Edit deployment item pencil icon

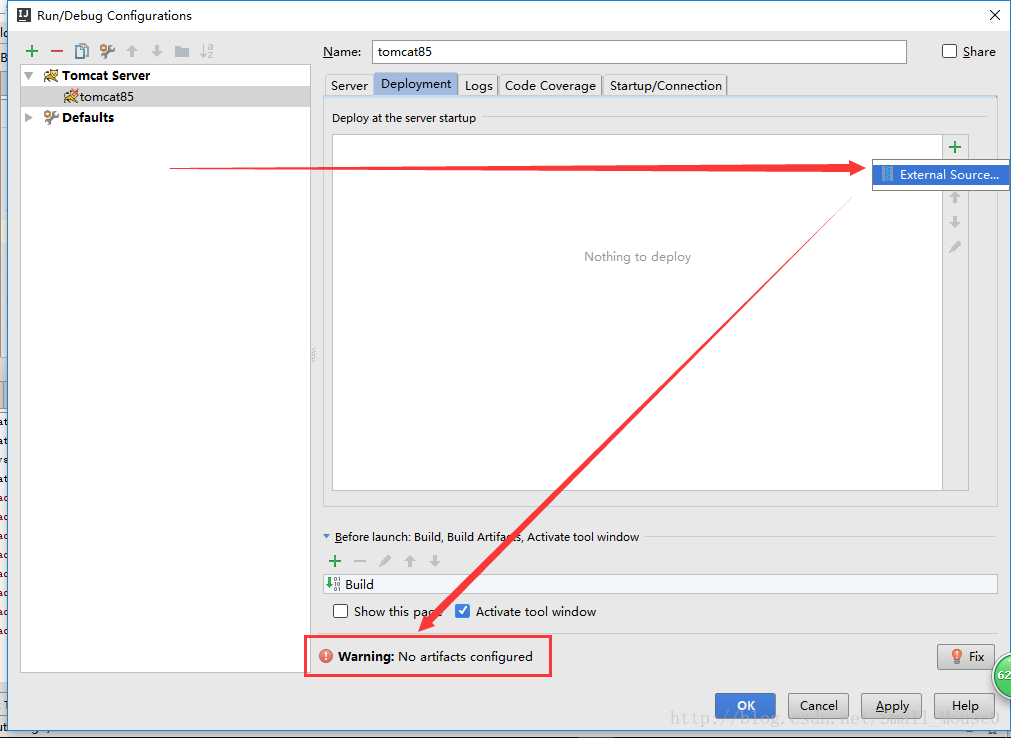[x=955, y=247]
